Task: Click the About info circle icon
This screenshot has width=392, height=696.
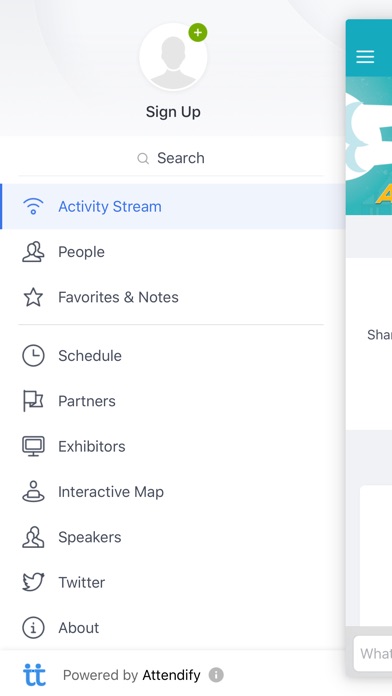Action: pyautogui.click(x=33, y=628)
